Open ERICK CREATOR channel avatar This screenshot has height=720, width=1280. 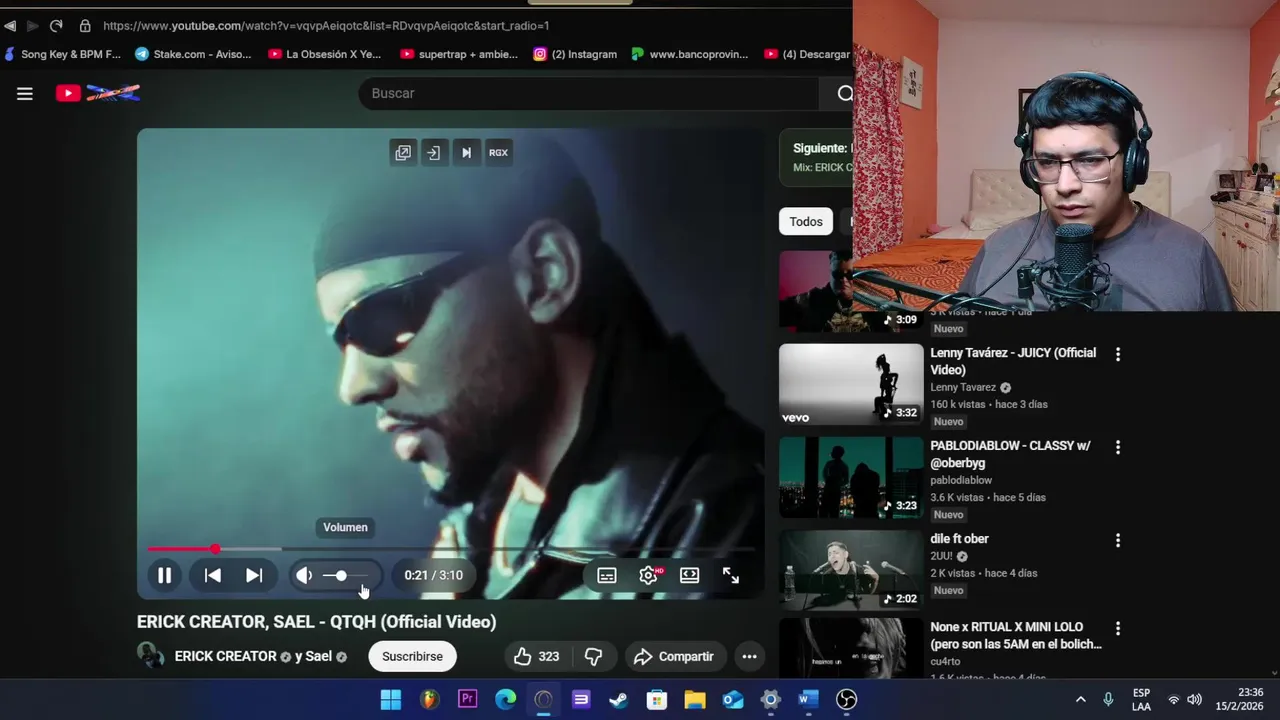coord(151,656)
